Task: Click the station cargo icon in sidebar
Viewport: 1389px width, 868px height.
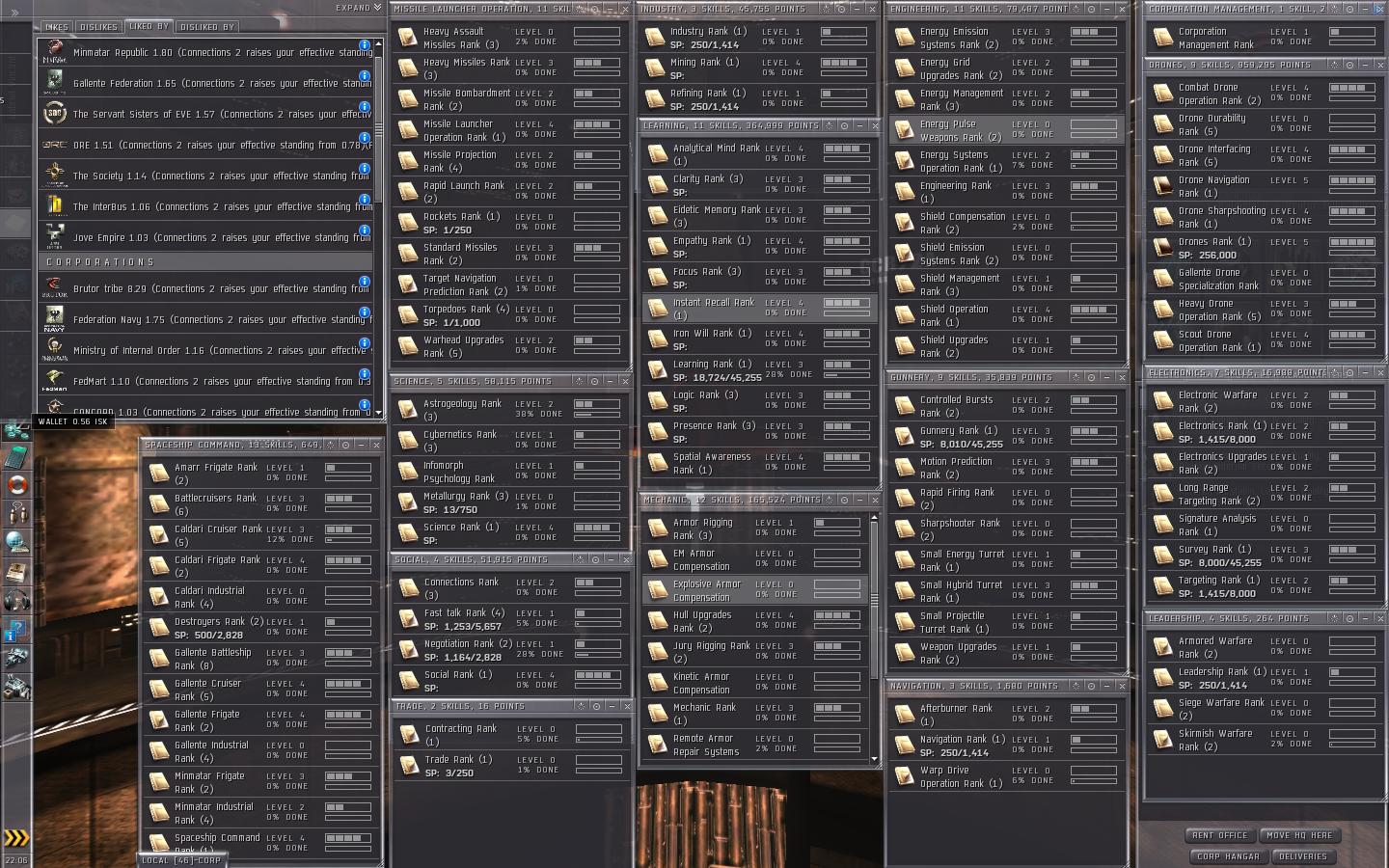Action: tap(15, 687)
